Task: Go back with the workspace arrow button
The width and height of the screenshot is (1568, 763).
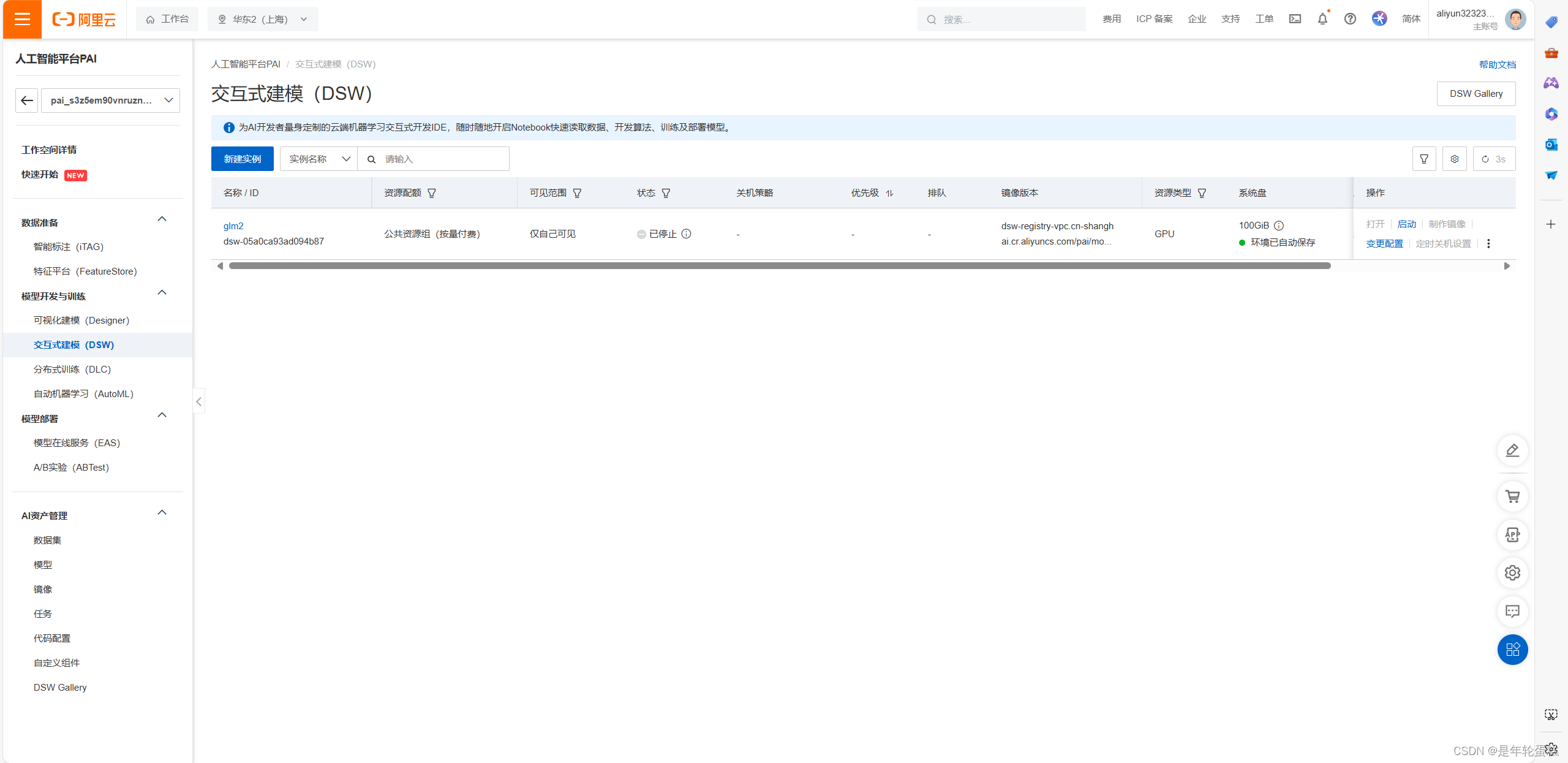Action: tap(26, 101)
